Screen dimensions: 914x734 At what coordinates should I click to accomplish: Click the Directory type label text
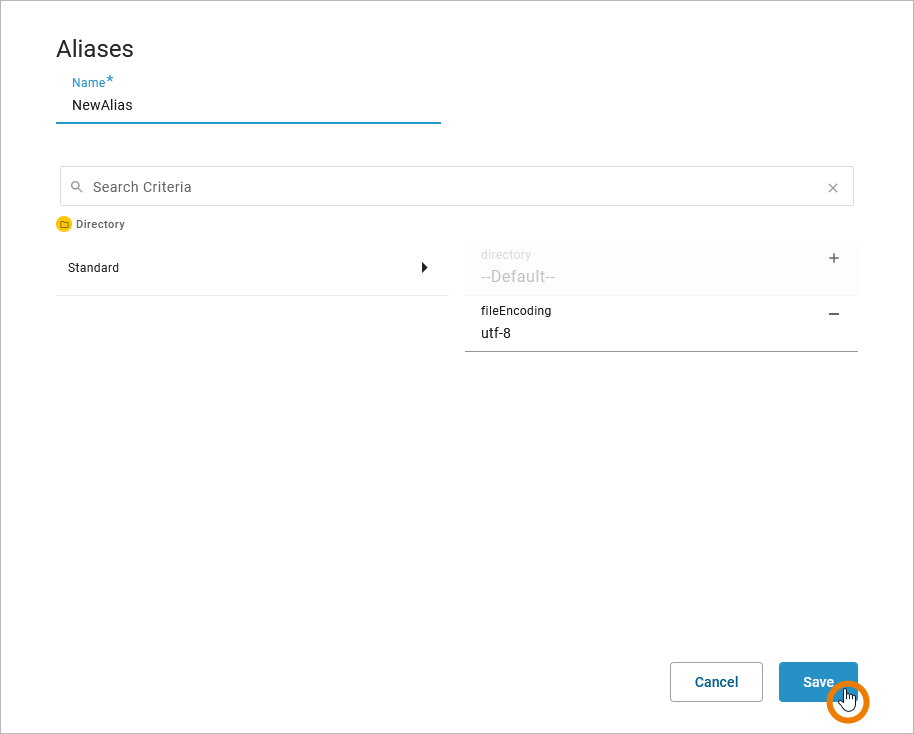100,225
